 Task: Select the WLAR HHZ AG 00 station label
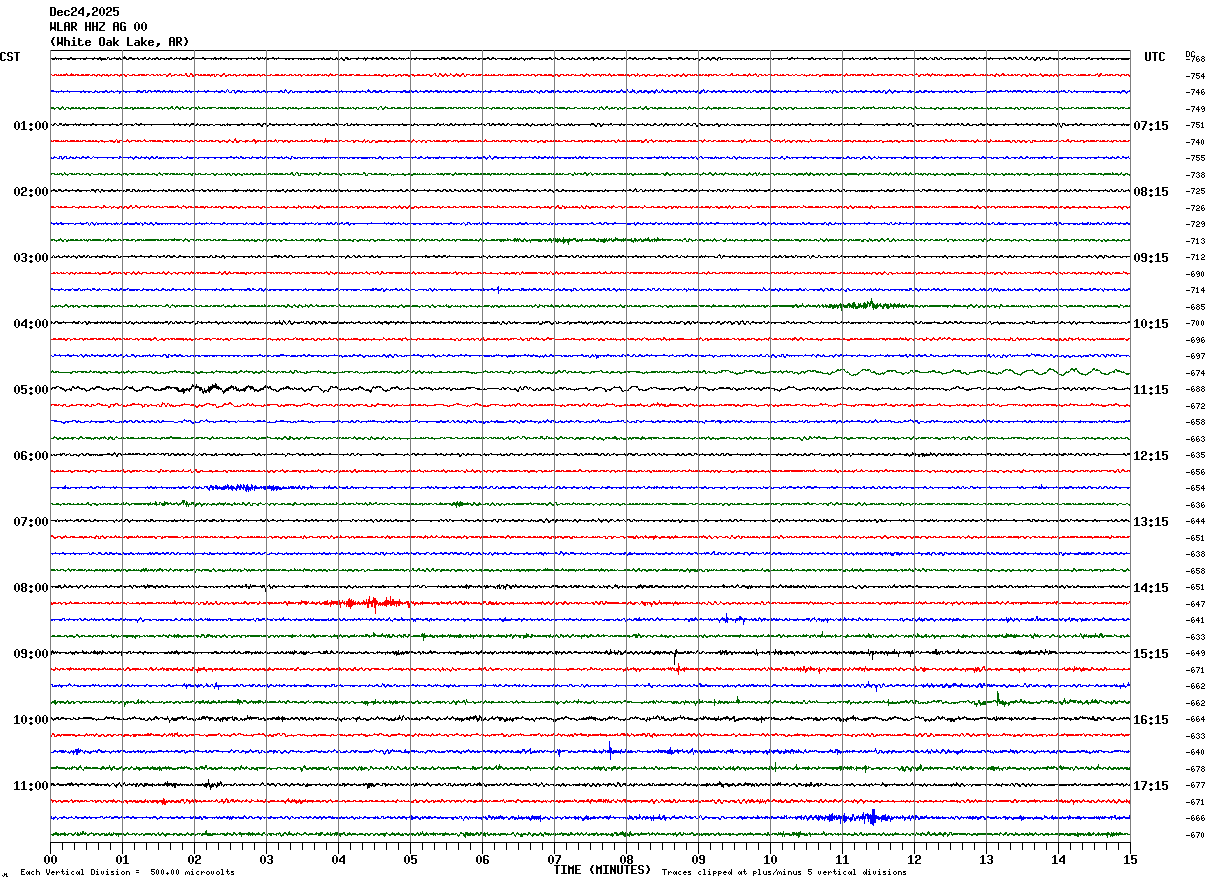pyautogui.click(x=98, y=27)
